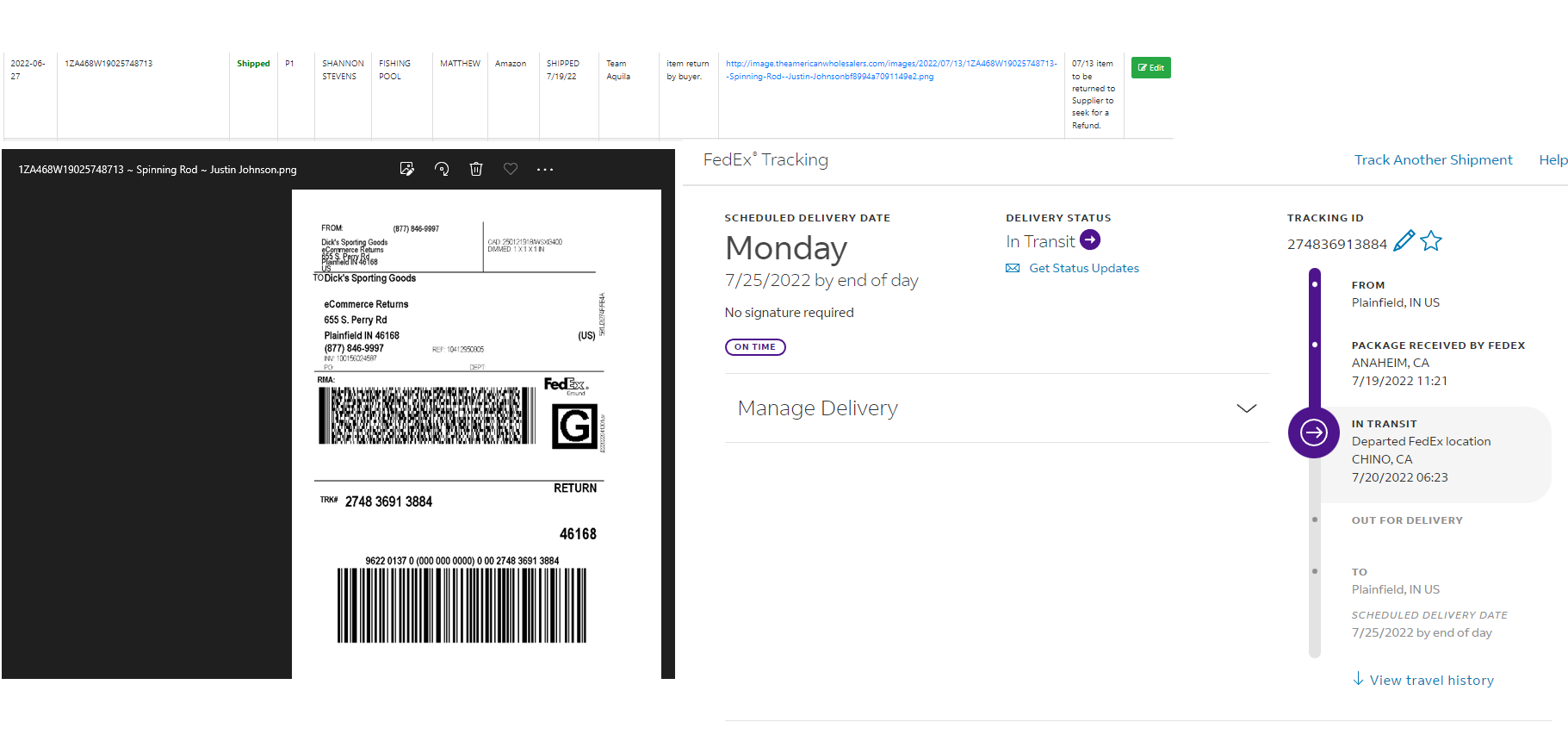Click the 'No signature required' text

790,313
